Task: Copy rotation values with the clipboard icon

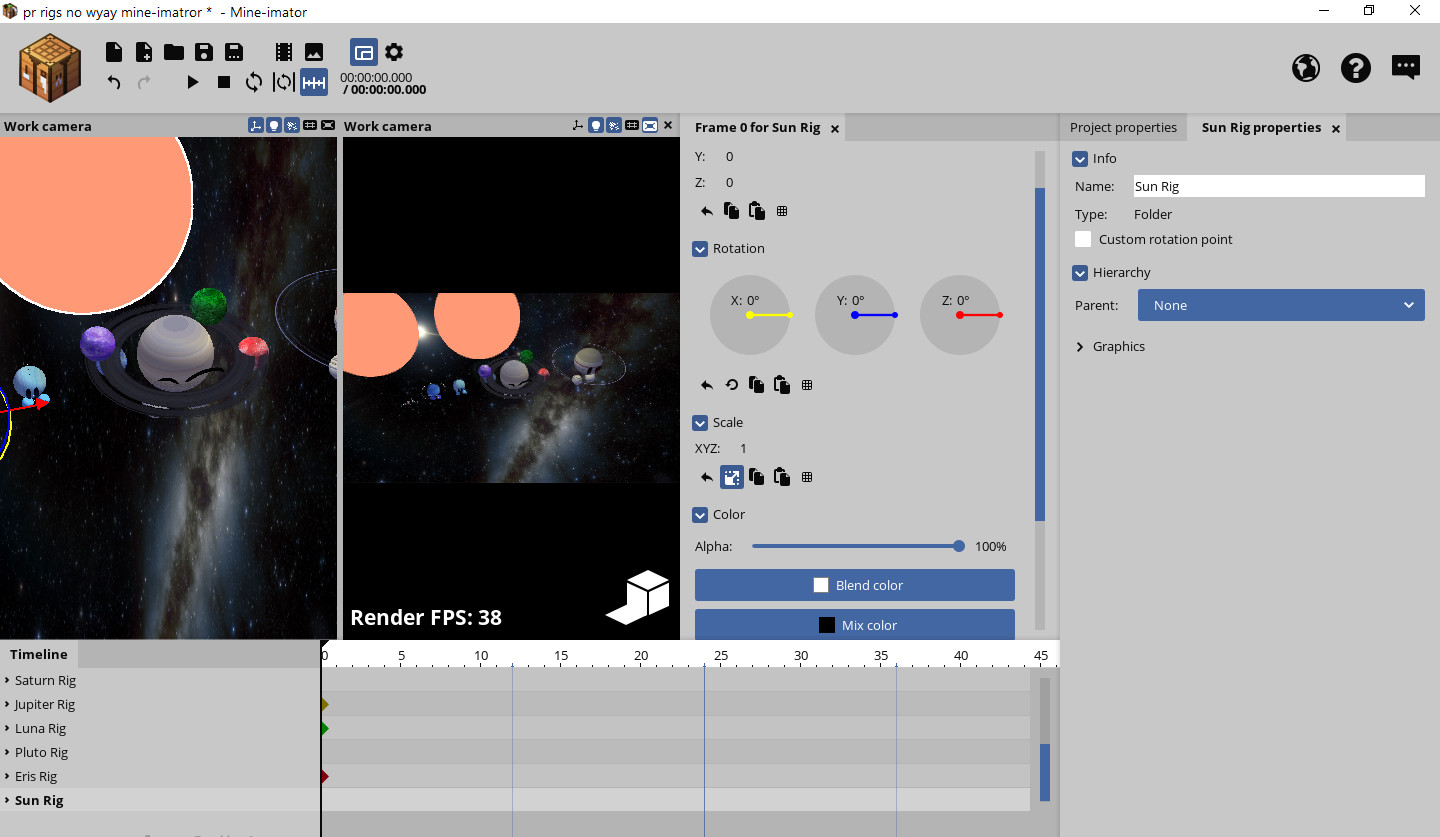Action: click(x=756, y=384)
